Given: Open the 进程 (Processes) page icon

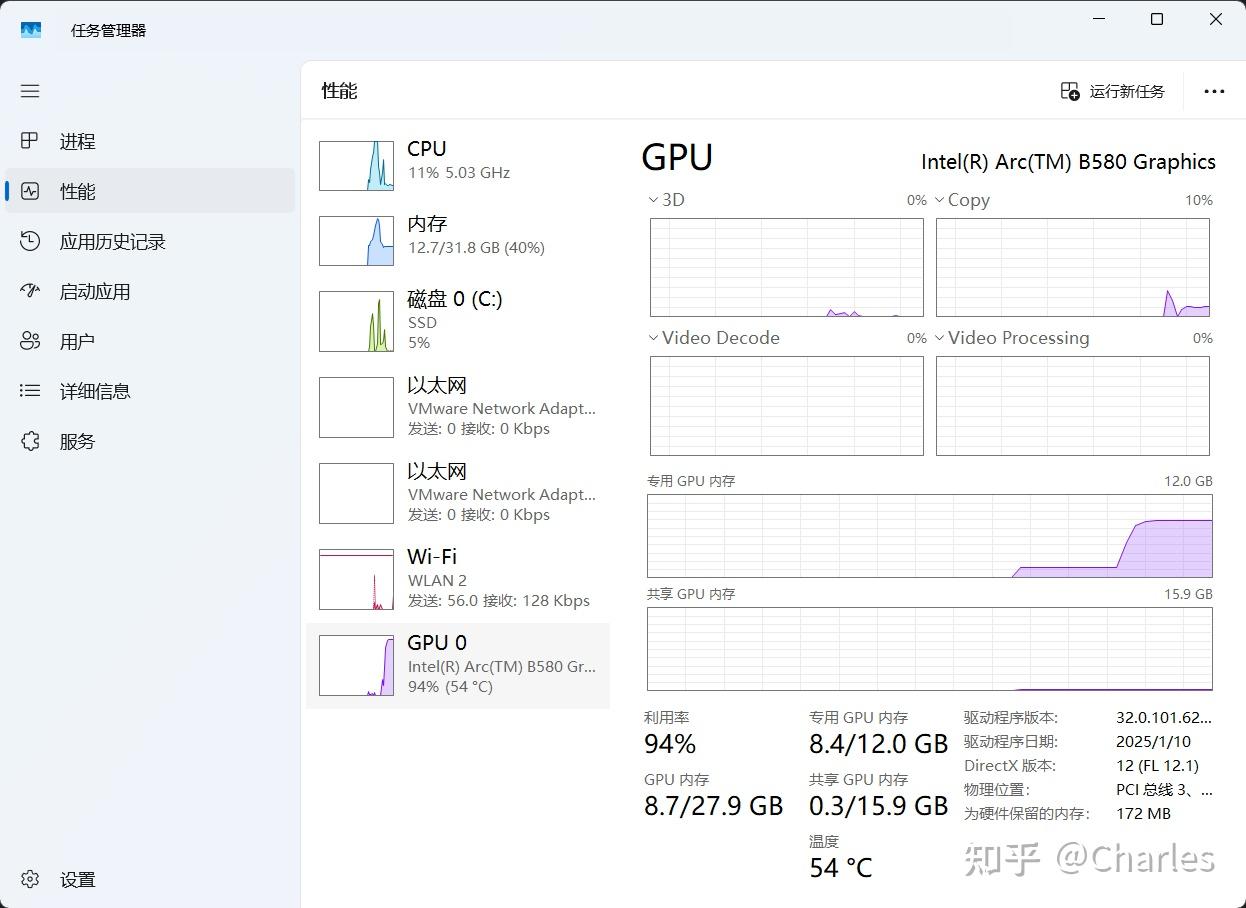Looking at the screenshot, I should click(30, 141).
